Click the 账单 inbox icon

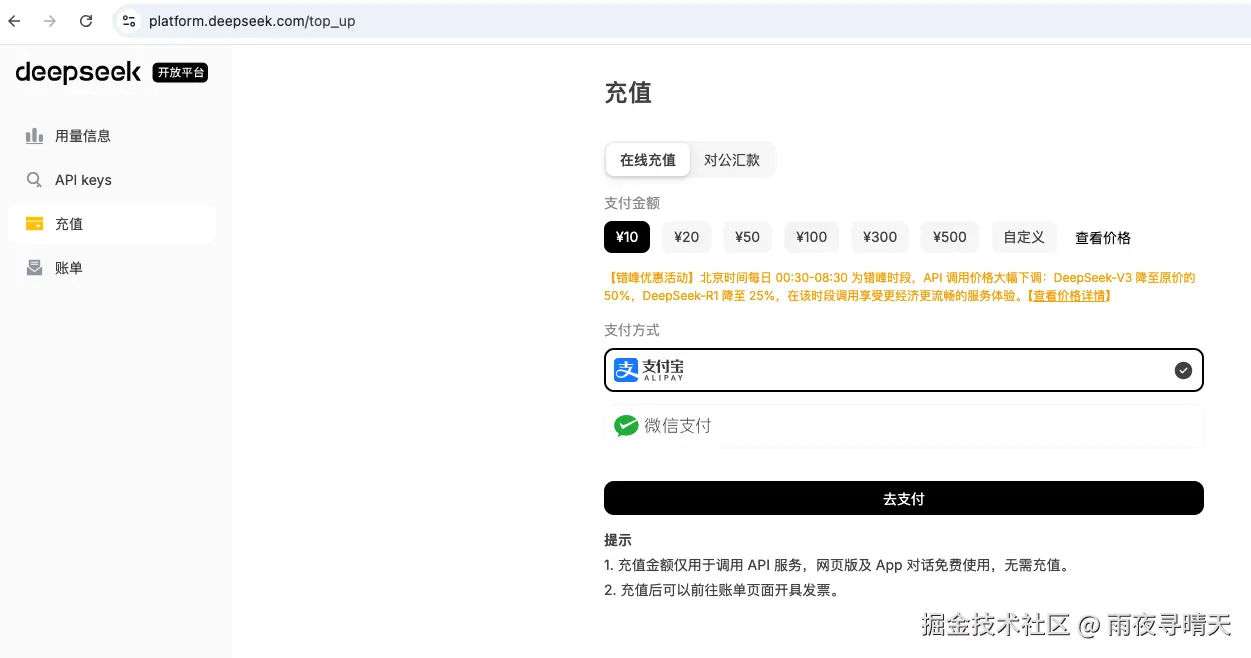[x=34, y=268]
